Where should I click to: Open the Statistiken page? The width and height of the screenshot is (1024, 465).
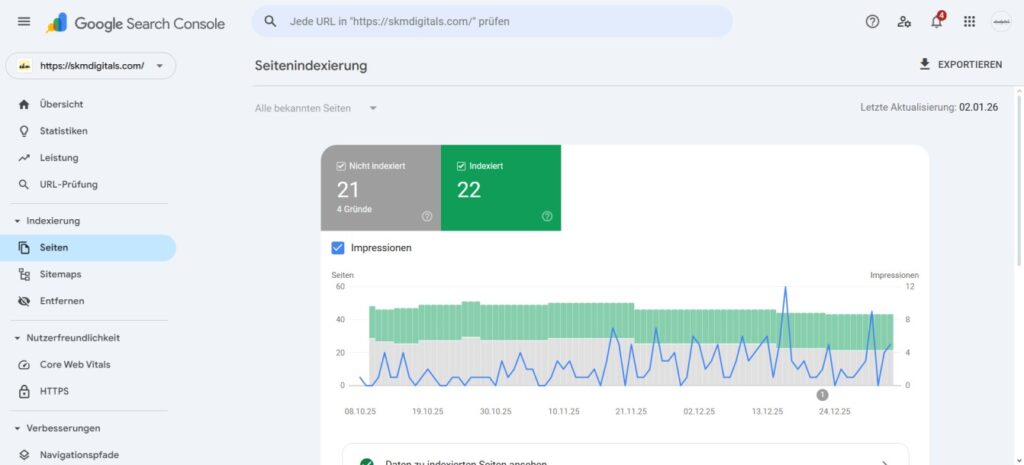(88, 131)
